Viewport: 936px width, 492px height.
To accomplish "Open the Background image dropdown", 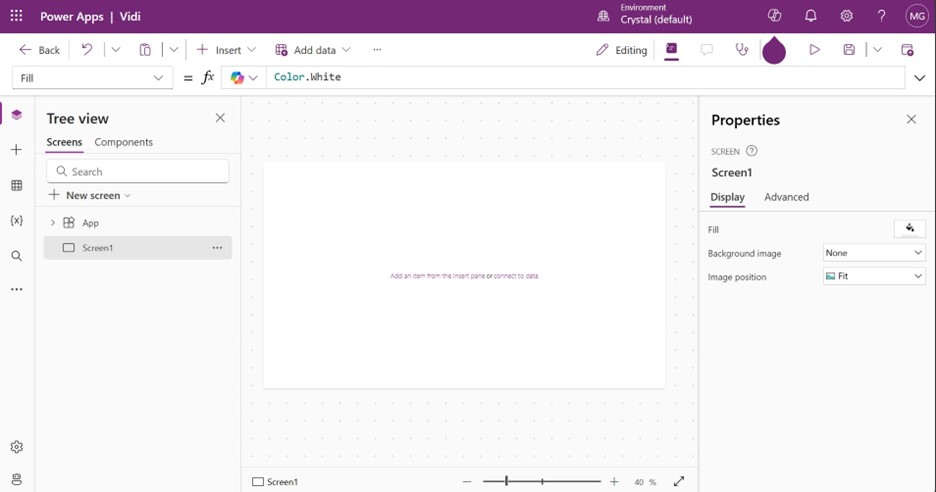I will (874, 253).
